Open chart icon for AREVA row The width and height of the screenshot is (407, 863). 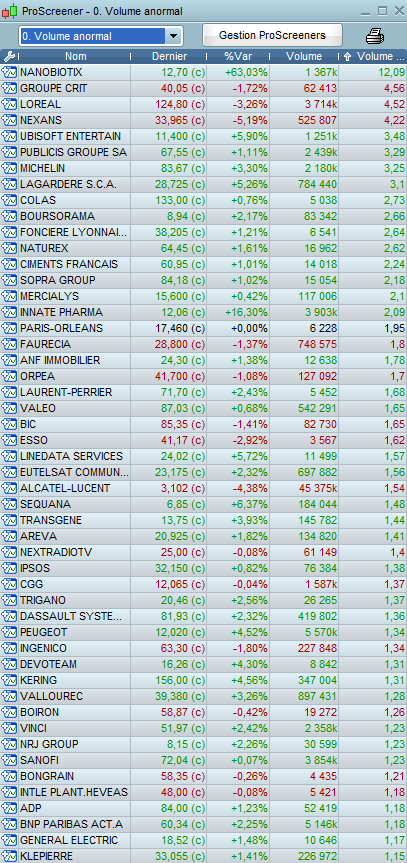(x=9, y=536)
